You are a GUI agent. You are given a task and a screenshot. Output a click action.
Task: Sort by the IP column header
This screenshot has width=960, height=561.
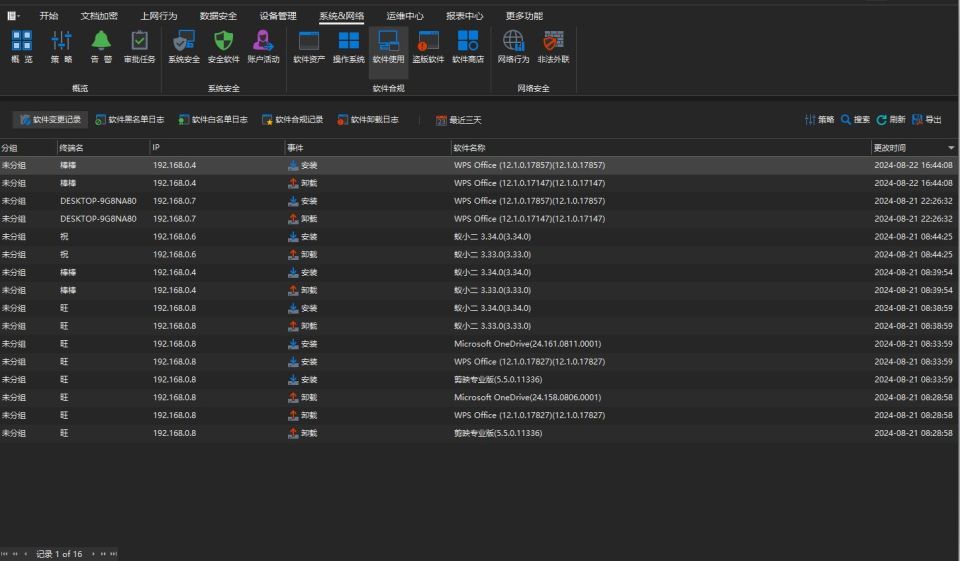[217, 148]
